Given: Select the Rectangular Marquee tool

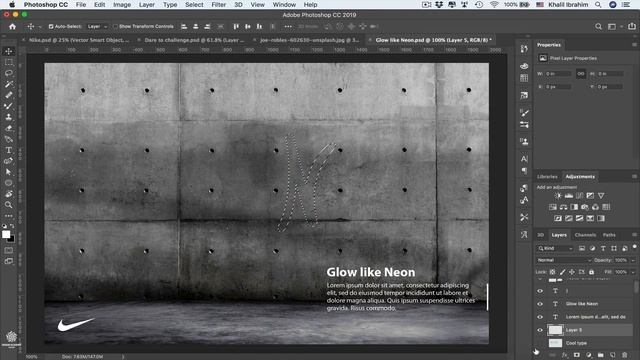Looking at the screenshot, I should click(9, 62).
